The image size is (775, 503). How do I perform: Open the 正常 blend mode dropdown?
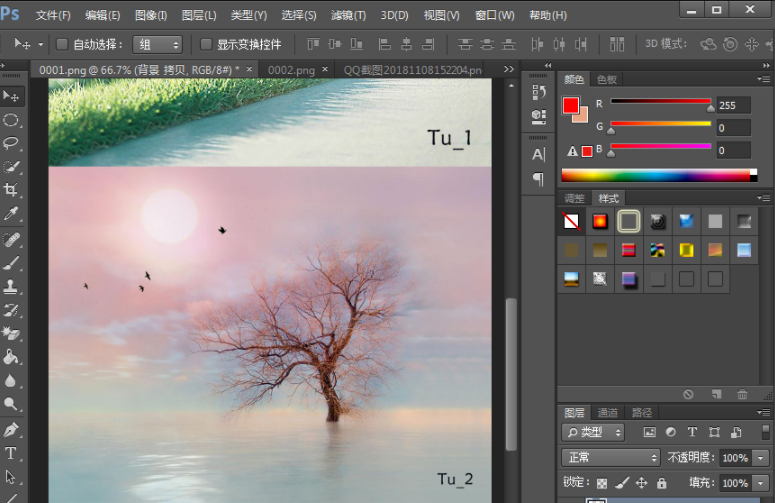609,458
